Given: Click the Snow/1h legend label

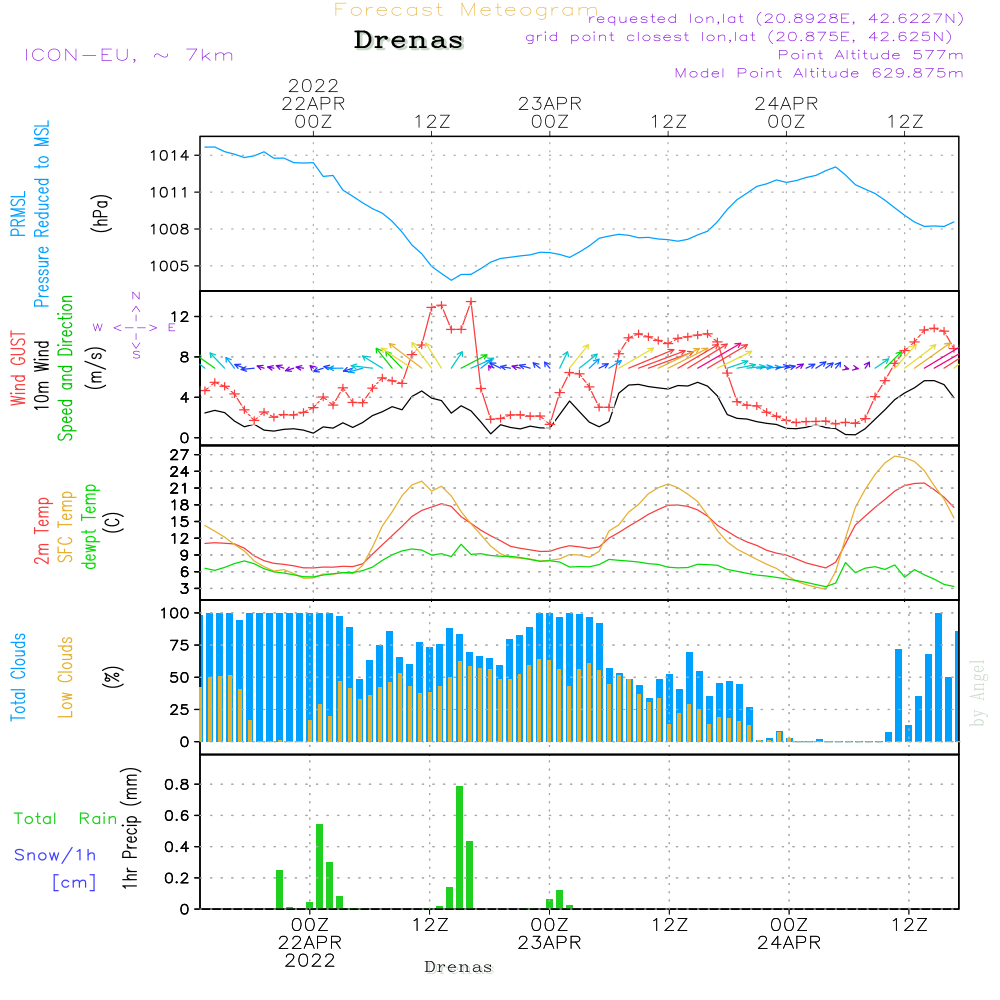Looking at the screenshot, I should tap(55, 855).
